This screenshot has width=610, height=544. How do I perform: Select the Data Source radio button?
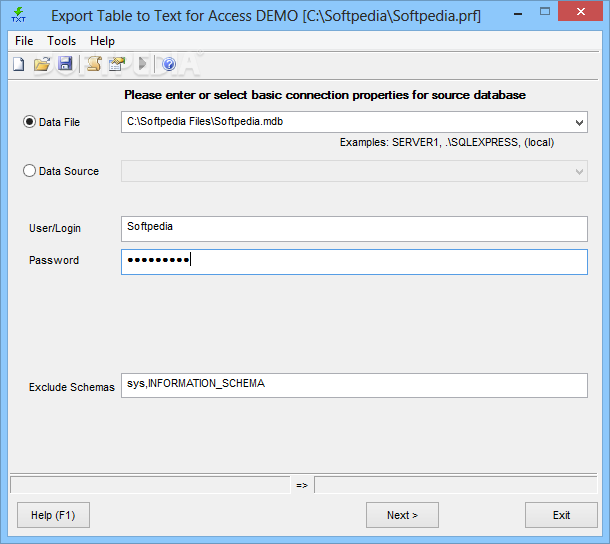pos(29,171)
